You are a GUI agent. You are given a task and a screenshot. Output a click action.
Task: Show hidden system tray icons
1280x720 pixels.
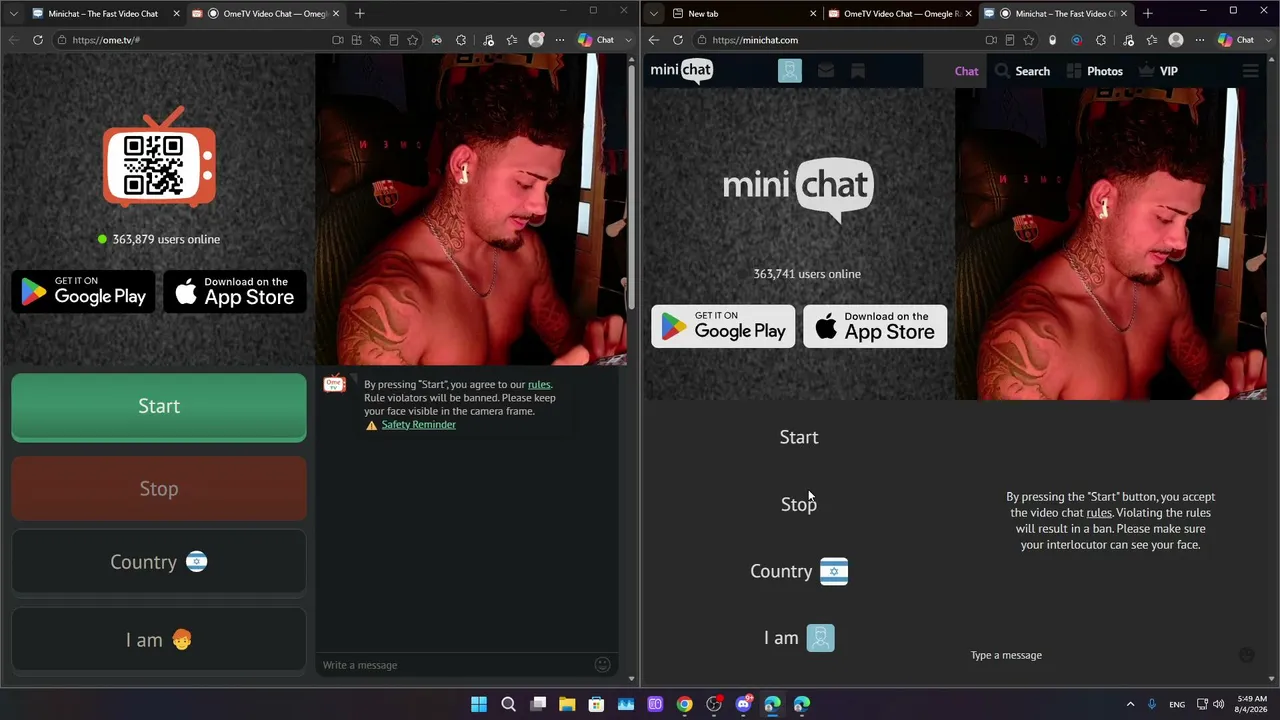[x=1130, y=704]
